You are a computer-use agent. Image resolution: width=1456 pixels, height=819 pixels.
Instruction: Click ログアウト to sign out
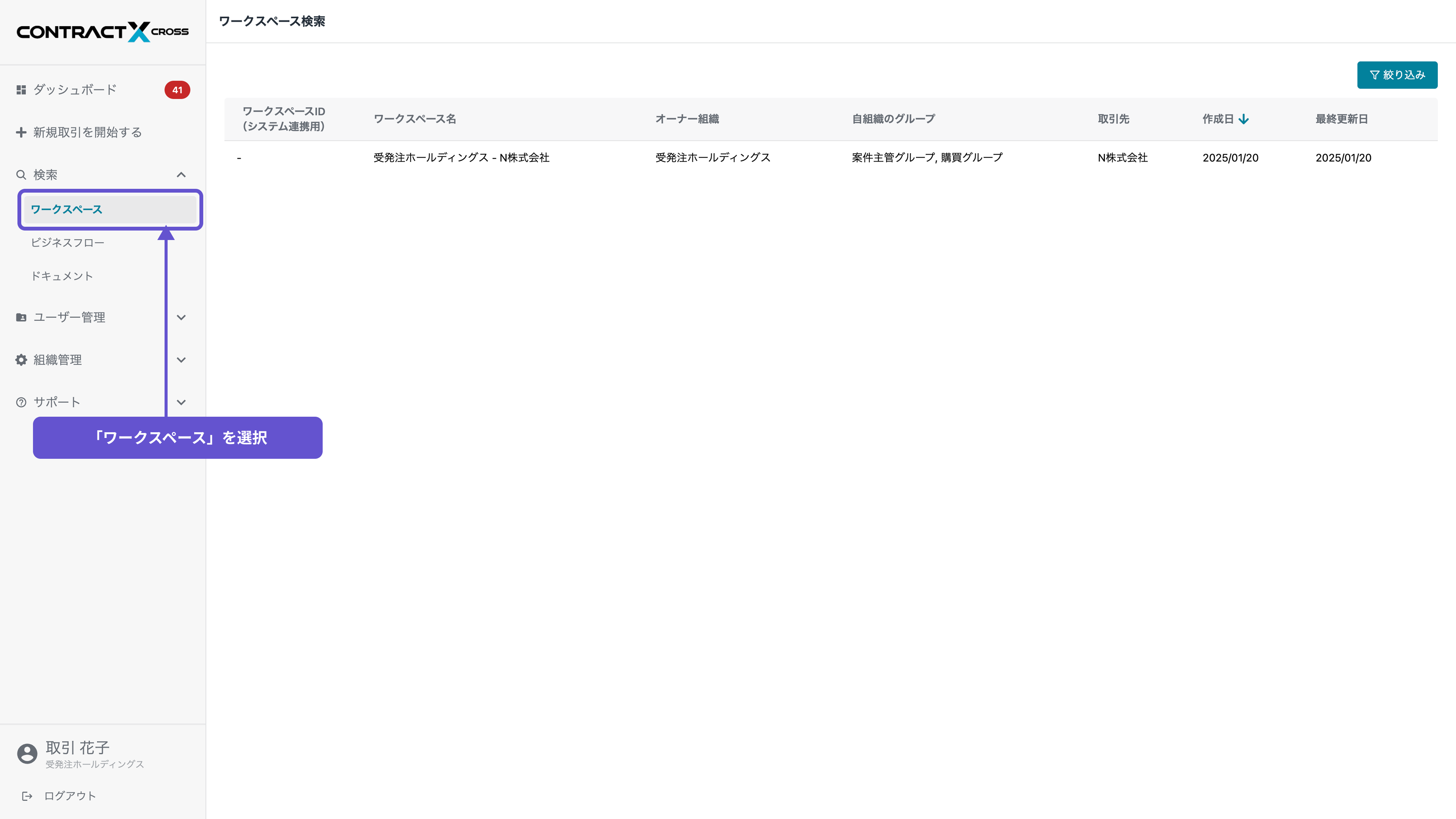point(71,795)
